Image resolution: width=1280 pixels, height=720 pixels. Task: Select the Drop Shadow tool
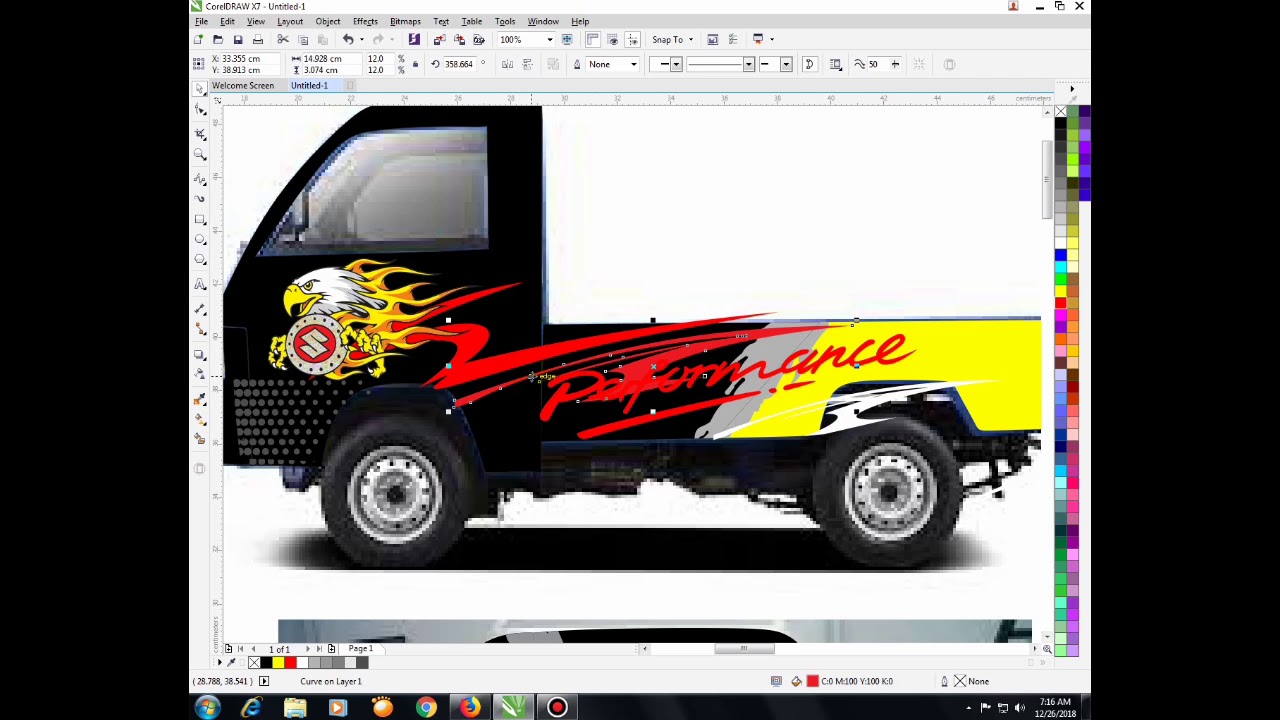[x=200, y=354]
